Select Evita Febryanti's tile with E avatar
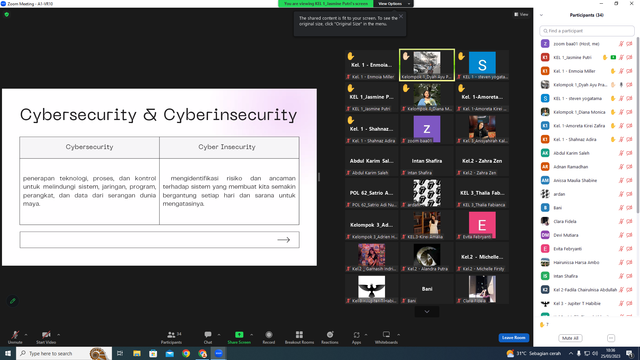The image size is (640, 360). [482, 225]
